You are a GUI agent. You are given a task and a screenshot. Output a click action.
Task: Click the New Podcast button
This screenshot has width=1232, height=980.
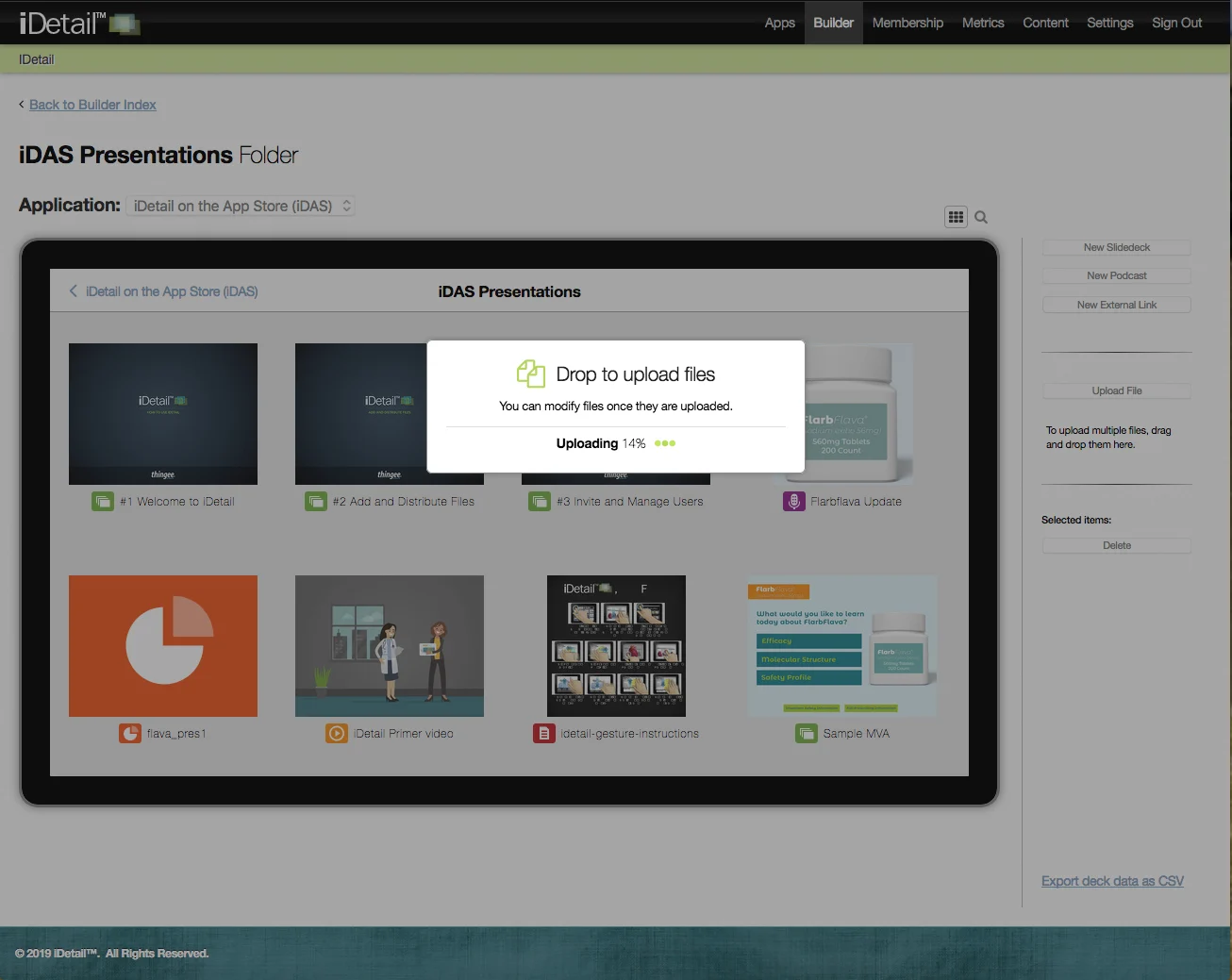coord(1117,275)
